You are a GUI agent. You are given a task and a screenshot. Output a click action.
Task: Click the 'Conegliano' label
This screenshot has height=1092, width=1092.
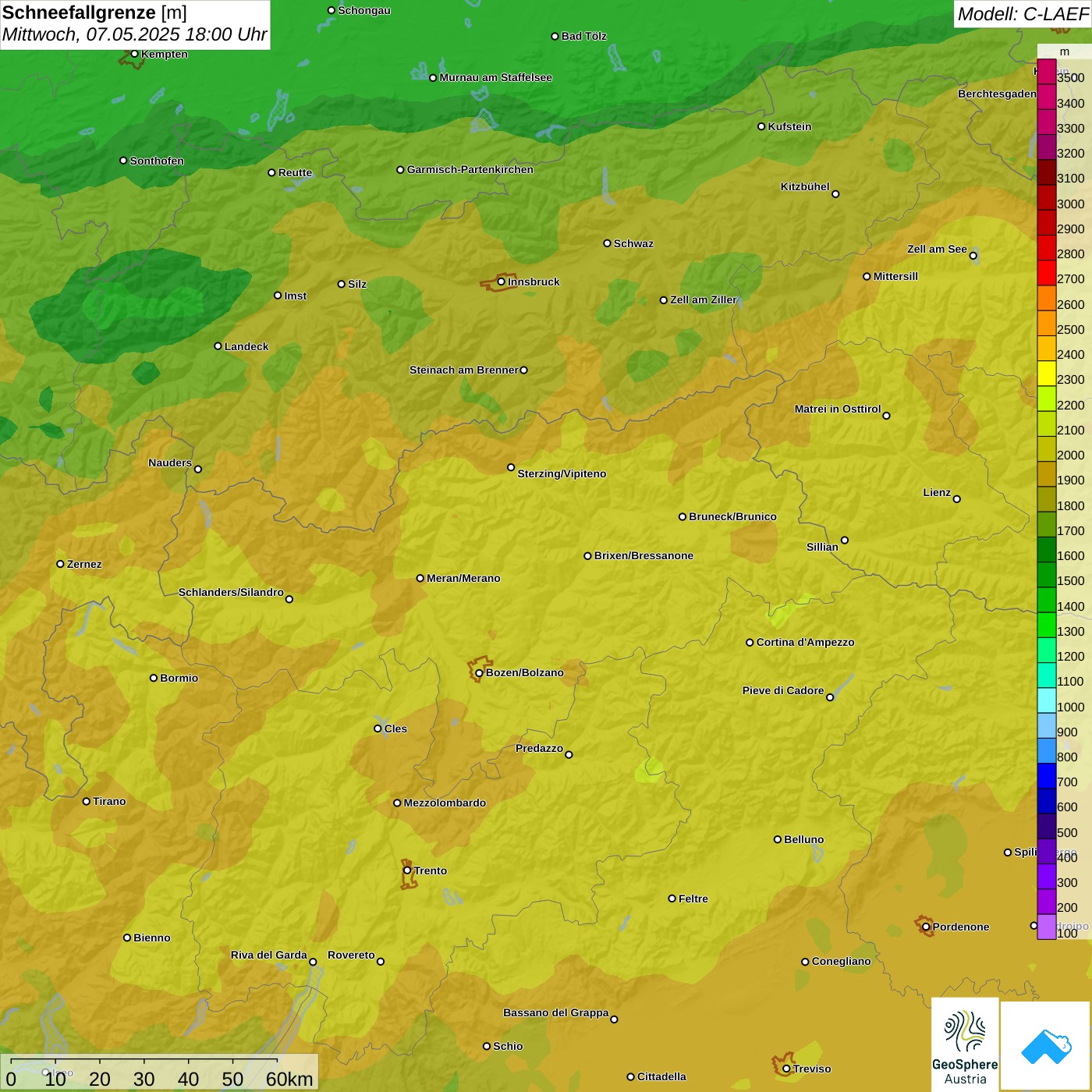coord(842,961)
